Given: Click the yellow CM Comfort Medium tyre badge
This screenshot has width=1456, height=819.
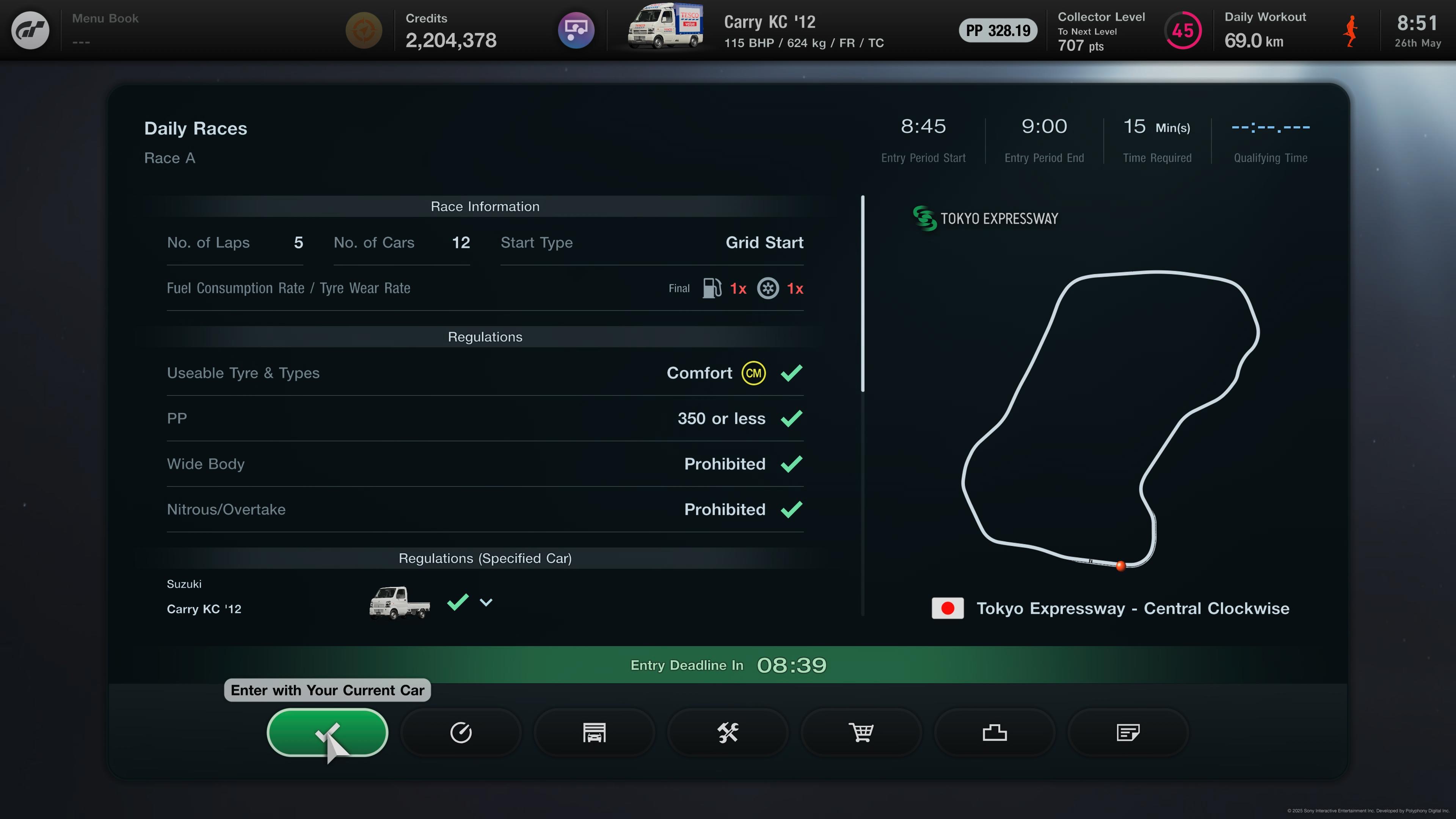Looking at the screenshot, I should click(753, 373).
